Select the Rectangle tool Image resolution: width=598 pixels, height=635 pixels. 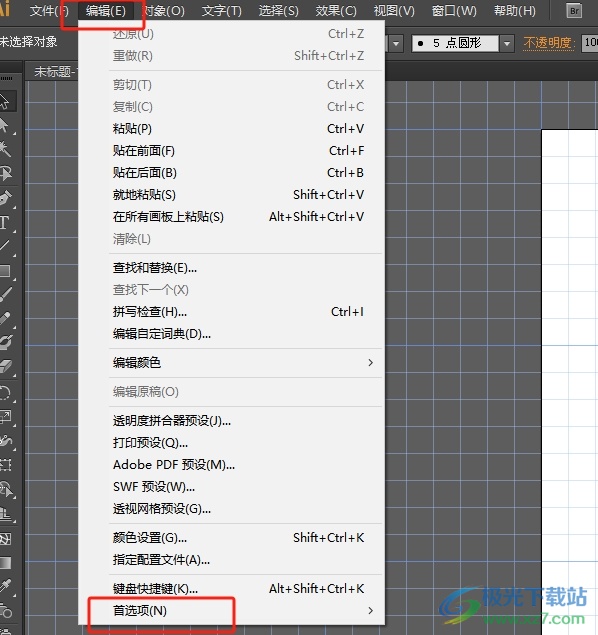click(6, 271)
